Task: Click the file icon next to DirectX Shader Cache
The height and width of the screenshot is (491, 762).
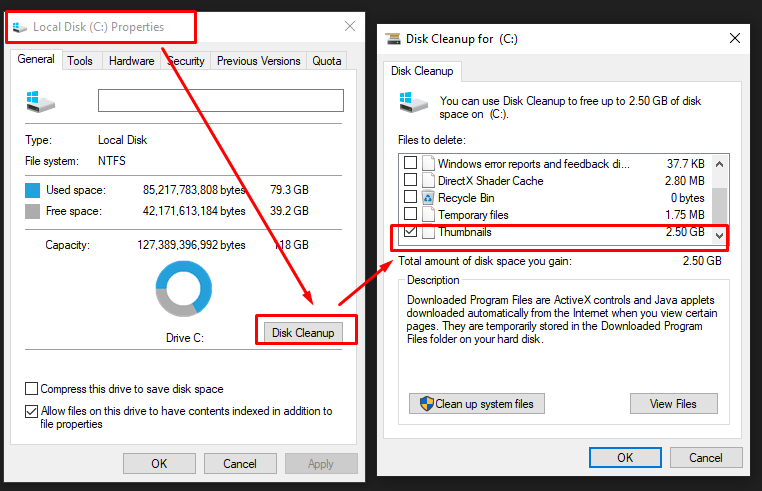Action: 428,180
